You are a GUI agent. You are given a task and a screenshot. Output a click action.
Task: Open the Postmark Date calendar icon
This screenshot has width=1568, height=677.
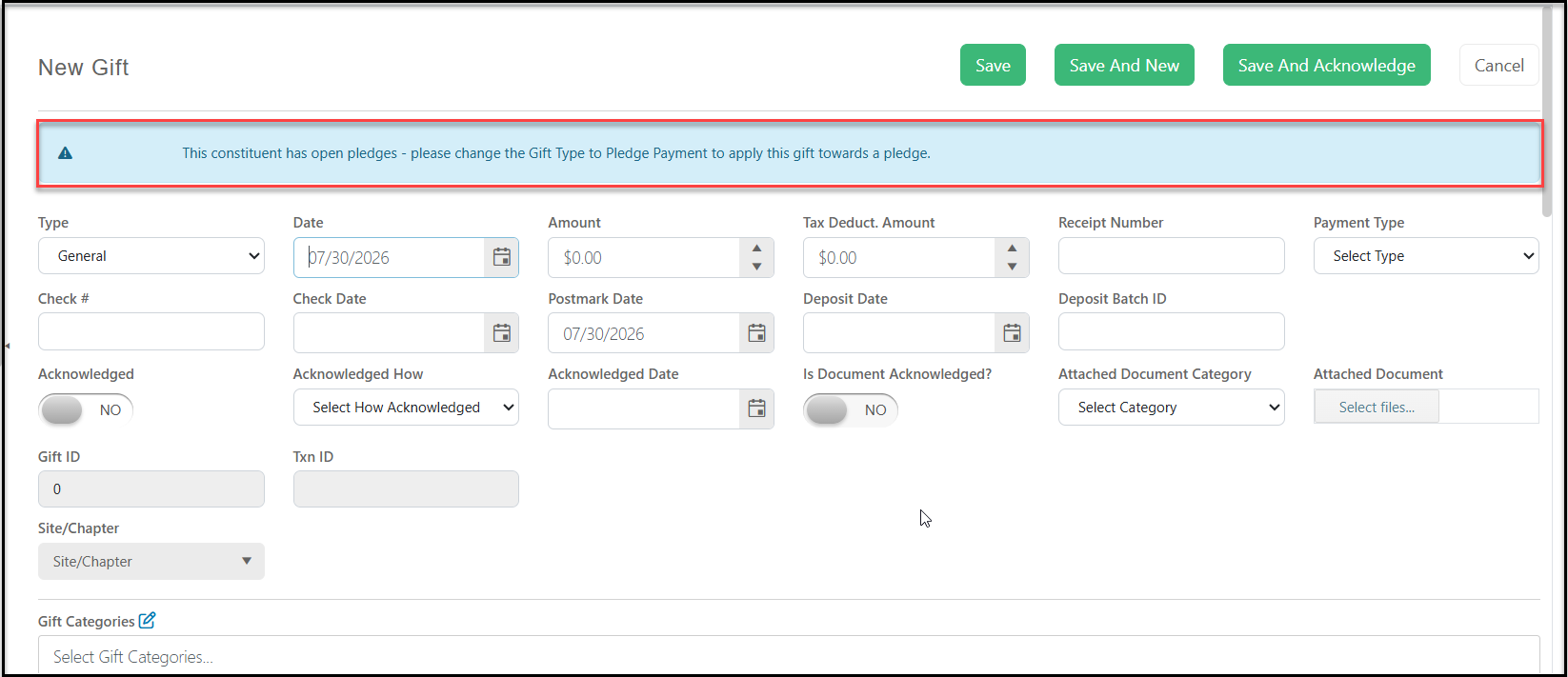click(756, 333)
